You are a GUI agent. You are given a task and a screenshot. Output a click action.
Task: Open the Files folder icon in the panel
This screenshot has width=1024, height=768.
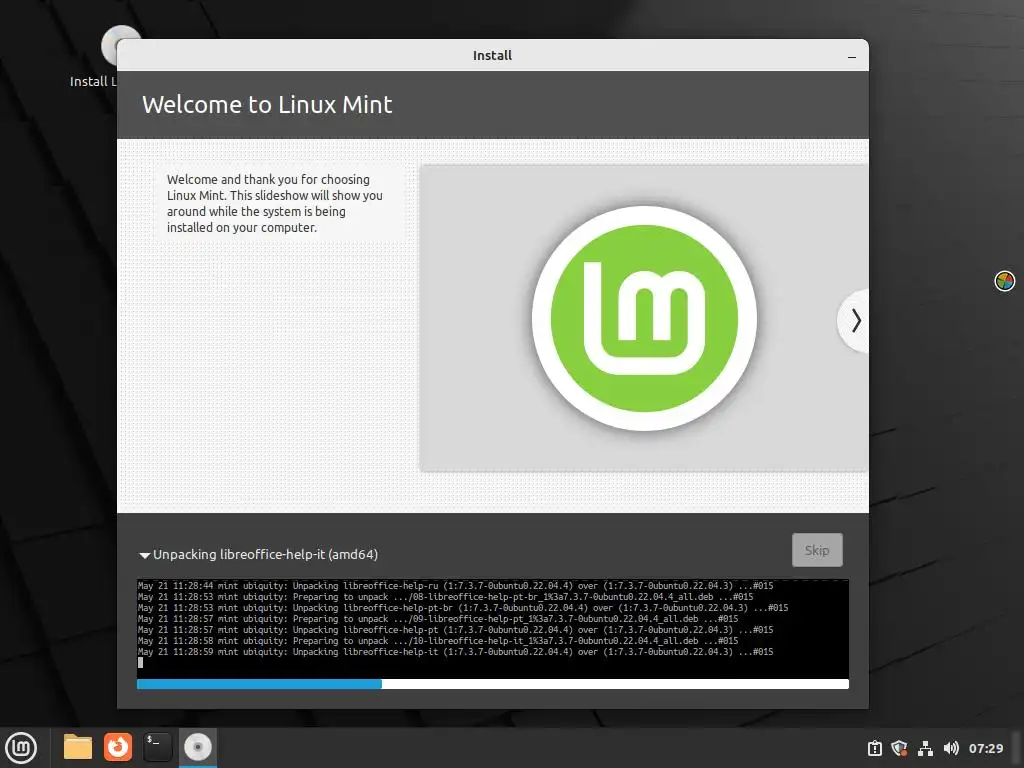click(78, 747)
